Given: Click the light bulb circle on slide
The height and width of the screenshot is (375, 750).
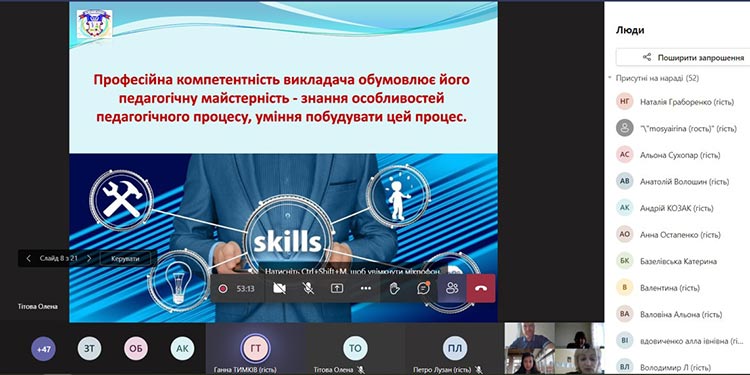Looking at the screenshot, I should (x=178, y=280).
